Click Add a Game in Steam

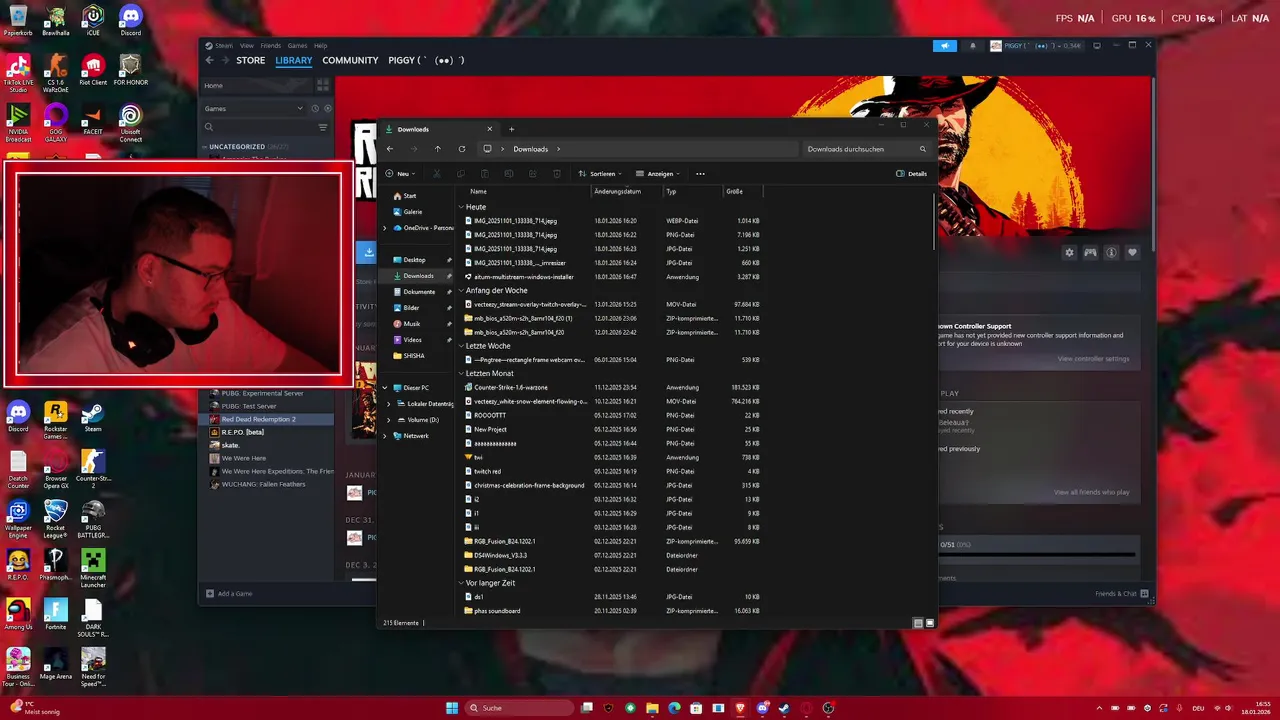point(229,594)
